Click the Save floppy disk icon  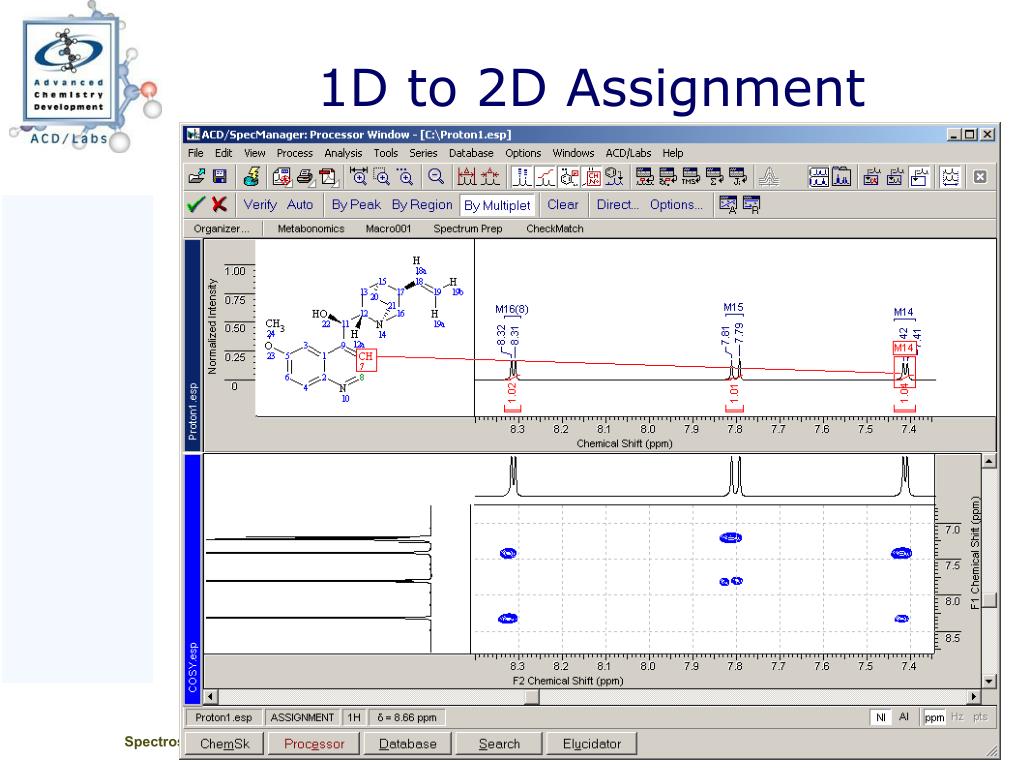220,176
